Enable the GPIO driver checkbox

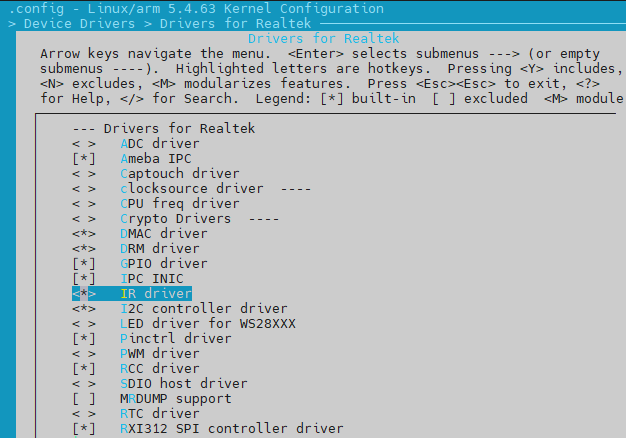pos(84,264)
